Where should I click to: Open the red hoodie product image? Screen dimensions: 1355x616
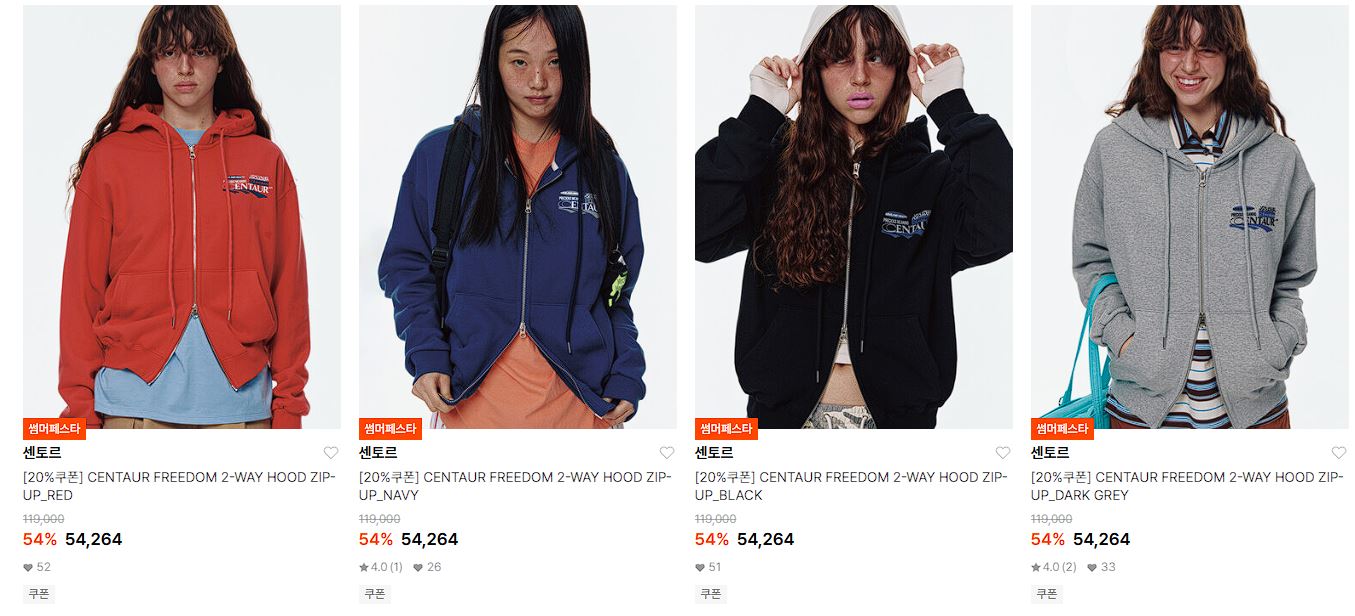pyautogui.click(x=182, y=217)
